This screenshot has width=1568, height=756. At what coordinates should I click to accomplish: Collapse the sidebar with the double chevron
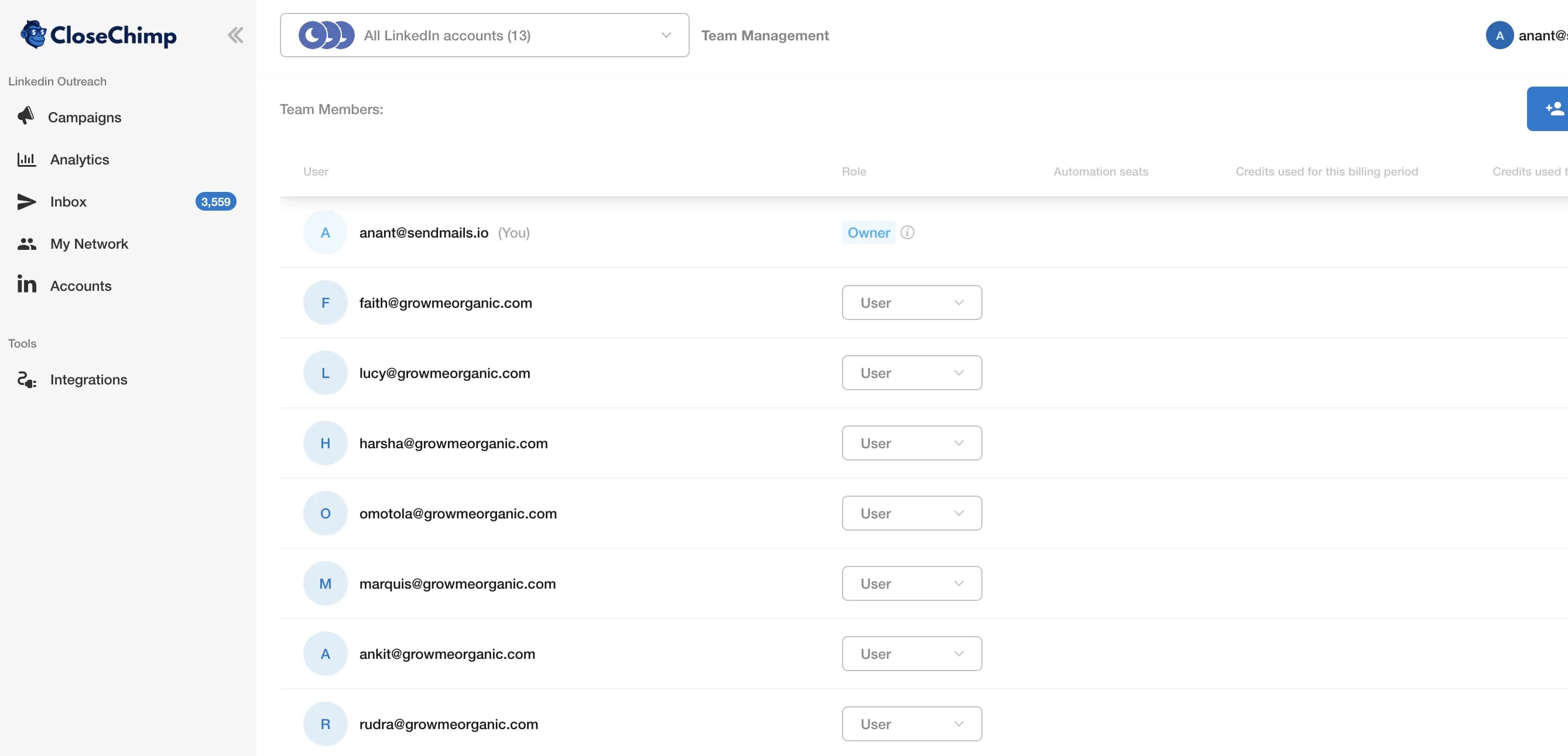[235, 35]
